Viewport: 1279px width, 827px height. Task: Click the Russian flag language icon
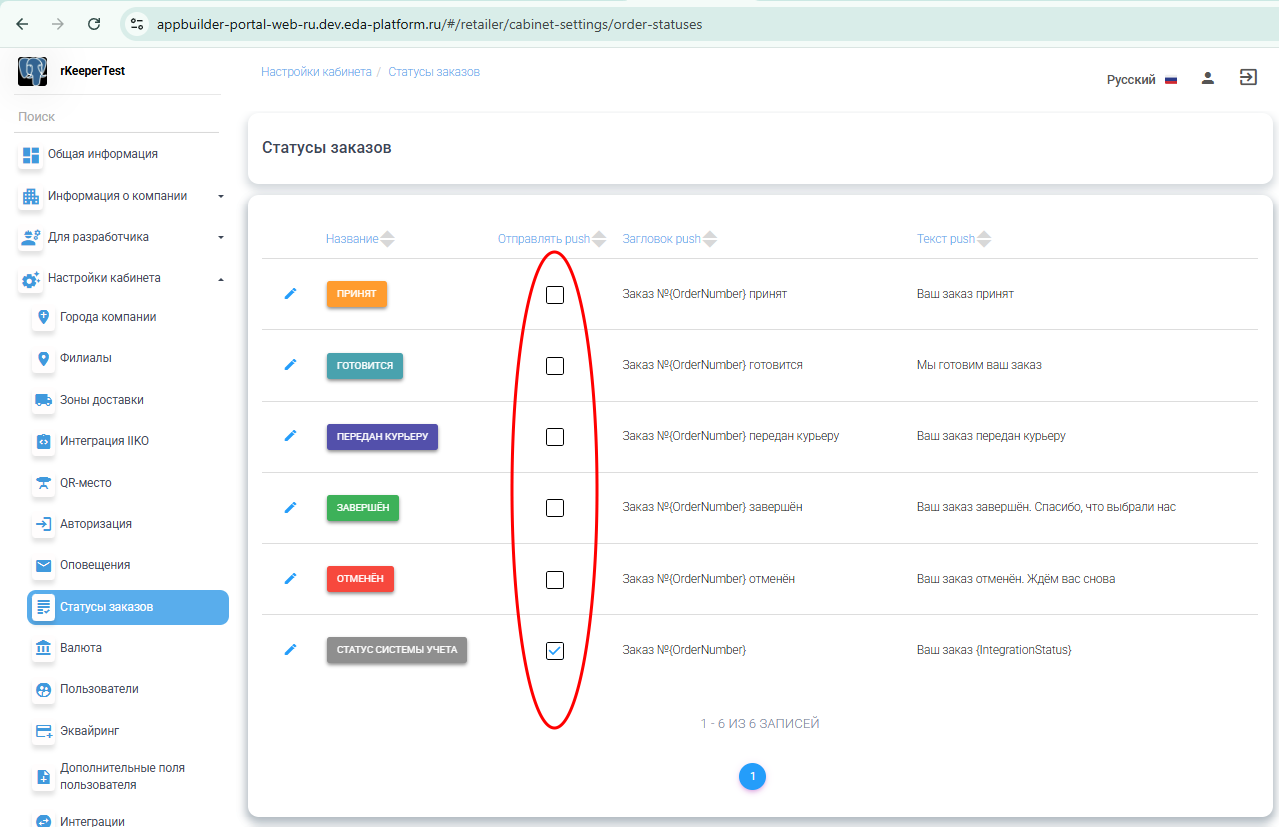click(1171, 80)
